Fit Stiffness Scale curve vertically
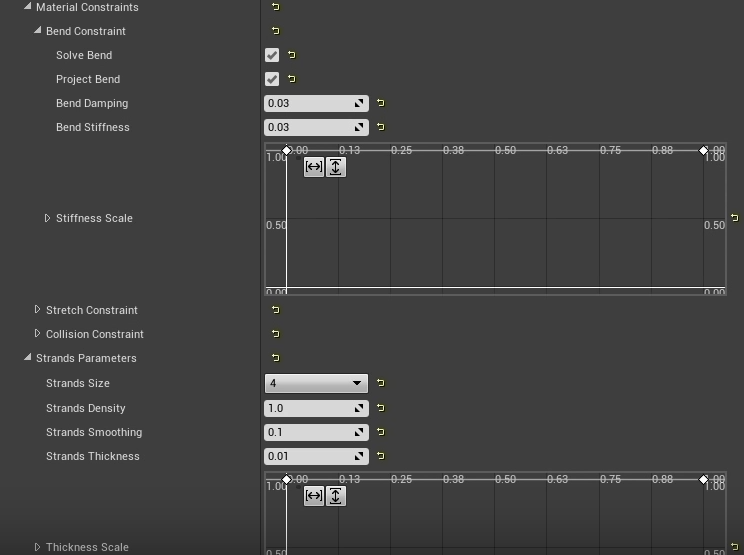Screen dimensions: 744x555 [x=335, y=167]
